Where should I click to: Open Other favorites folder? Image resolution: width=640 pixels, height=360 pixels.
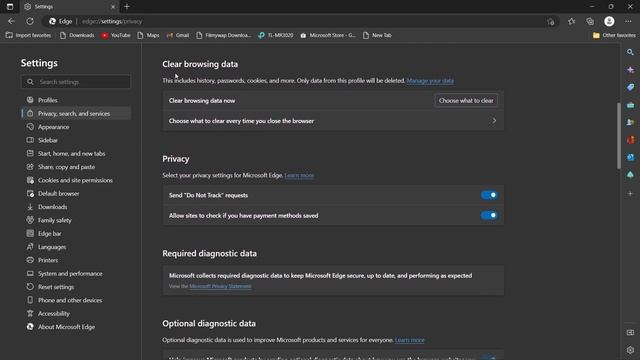[614, 36]
